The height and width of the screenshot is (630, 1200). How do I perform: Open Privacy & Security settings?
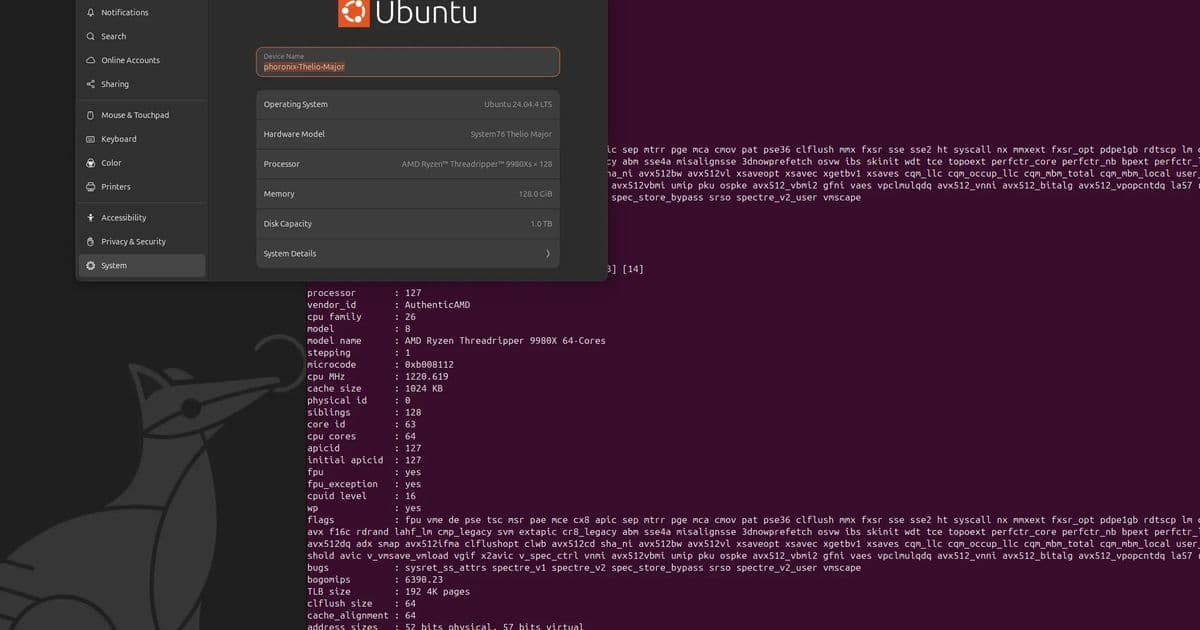click(142, 242)
